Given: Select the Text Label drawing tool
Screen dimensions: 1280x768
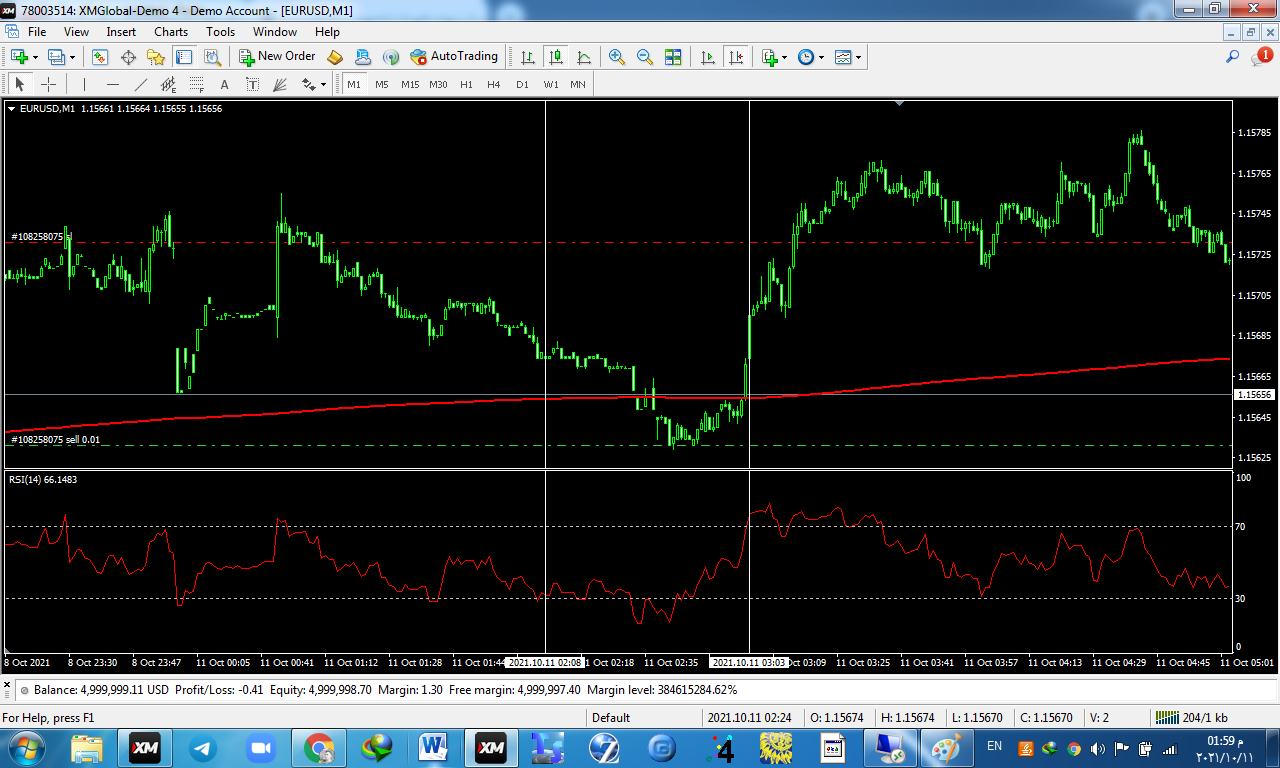Looking at the screenshot, I should [250, 85].
